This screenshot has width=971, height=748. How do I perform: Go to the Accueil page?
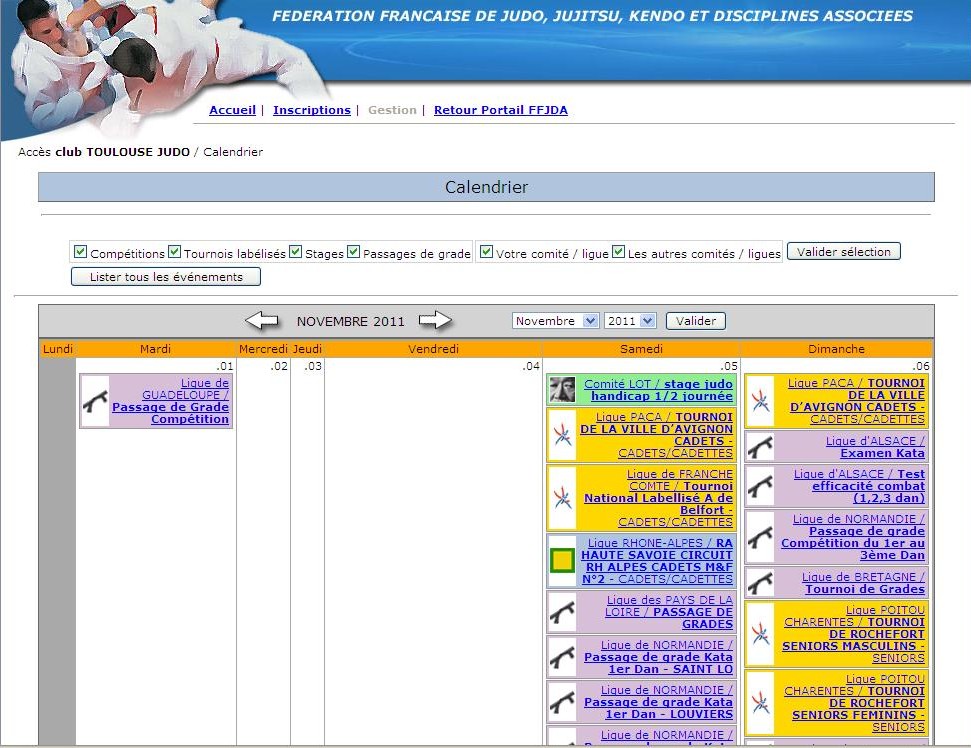(232, 110)
